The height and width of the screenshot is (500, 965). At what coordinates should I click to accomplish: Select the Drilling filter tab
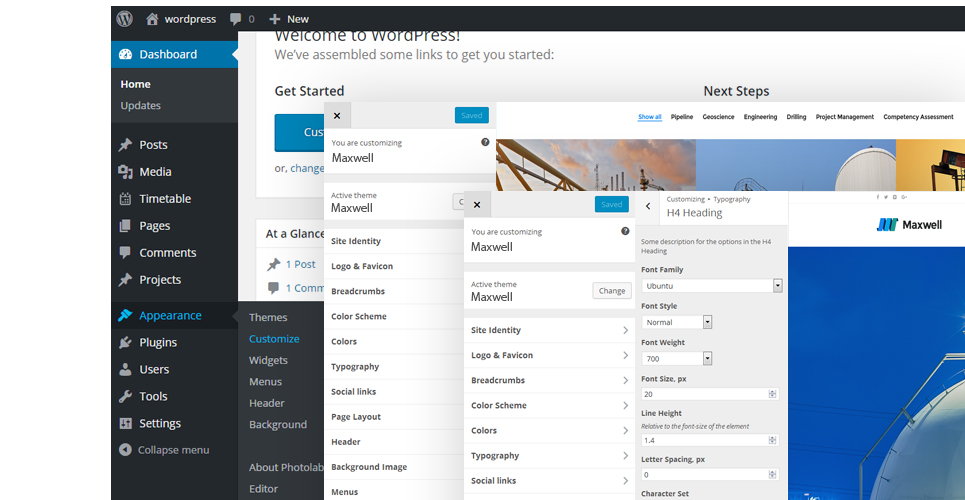pos(796,117)
